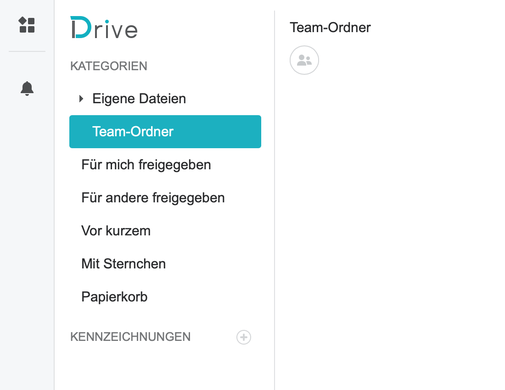This screenshot has width=505, height=390.
Task: Show Mit Sternchen files
Action: [x=123, y=264]
